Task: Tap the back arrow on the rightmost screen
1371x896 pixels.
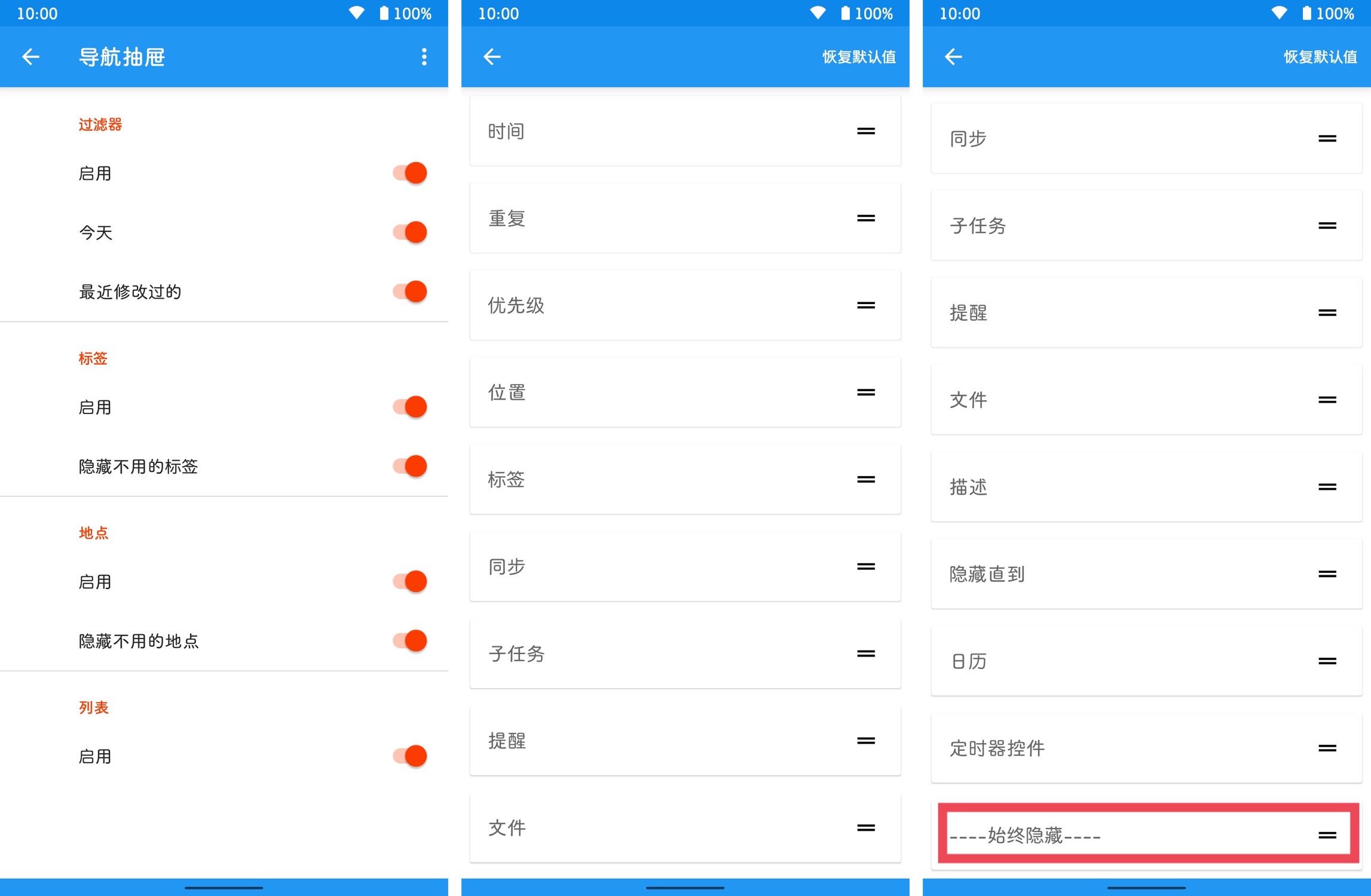Action: [x=953, y=57]
